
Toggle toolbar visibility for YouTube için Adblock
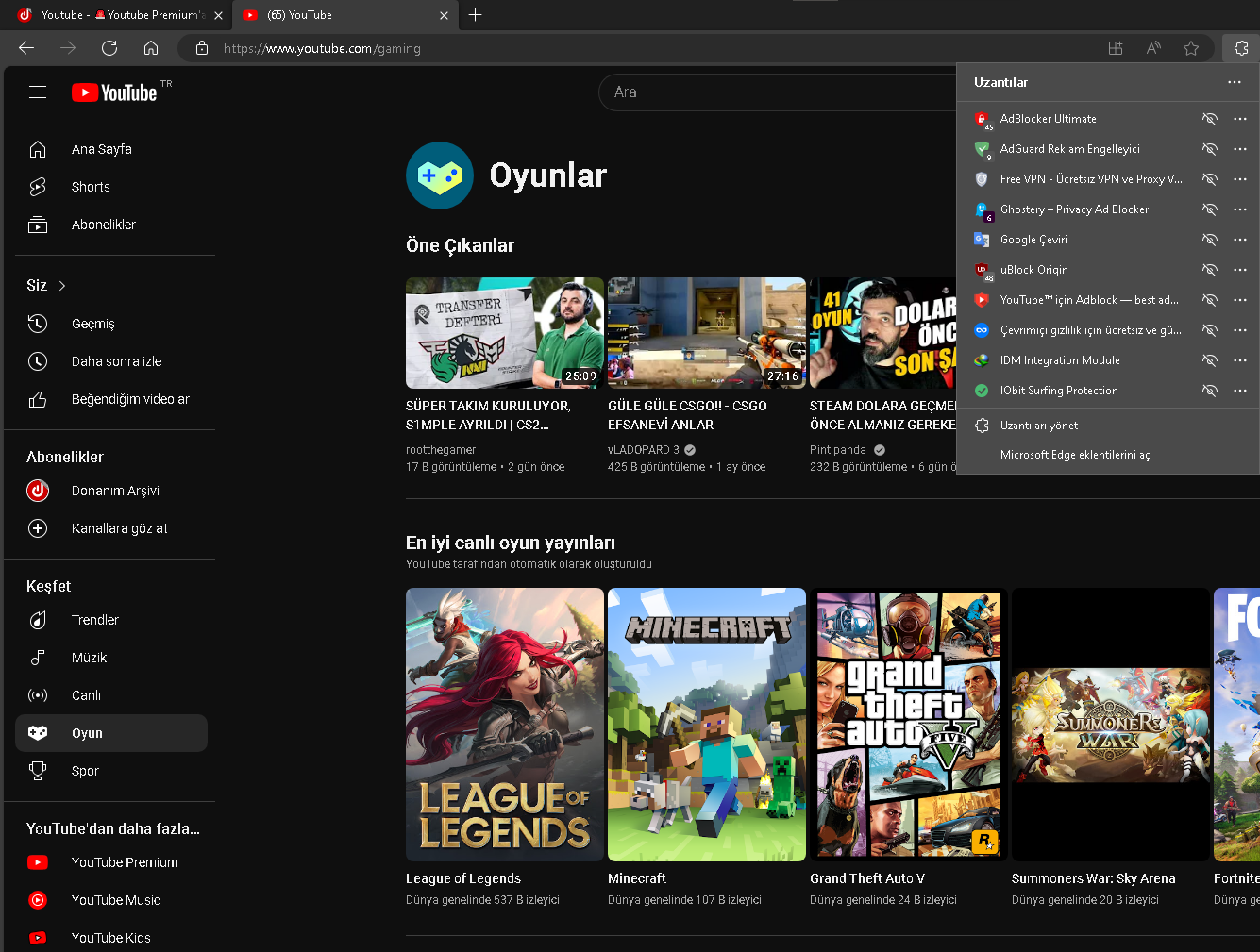1209,300
